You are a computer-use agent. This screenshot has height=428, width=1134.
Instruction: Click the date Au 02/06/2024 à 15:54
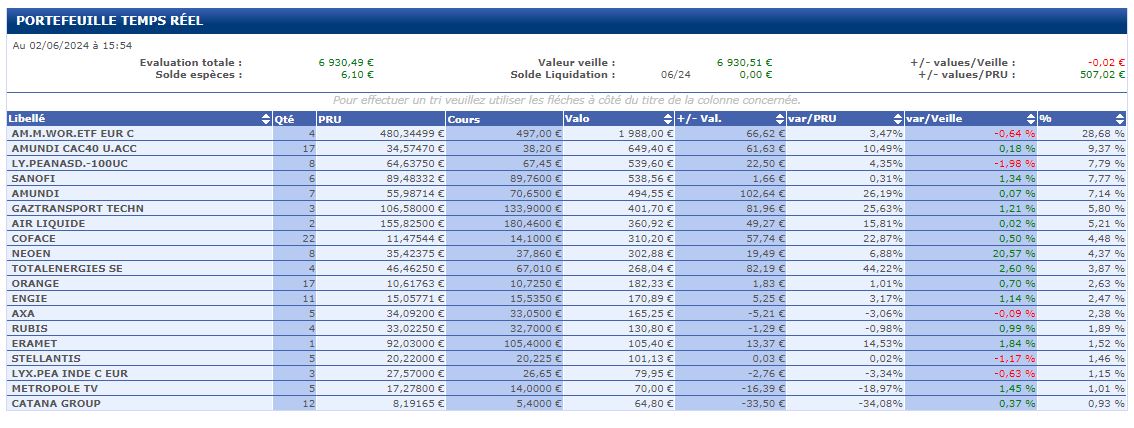[72, 45]
